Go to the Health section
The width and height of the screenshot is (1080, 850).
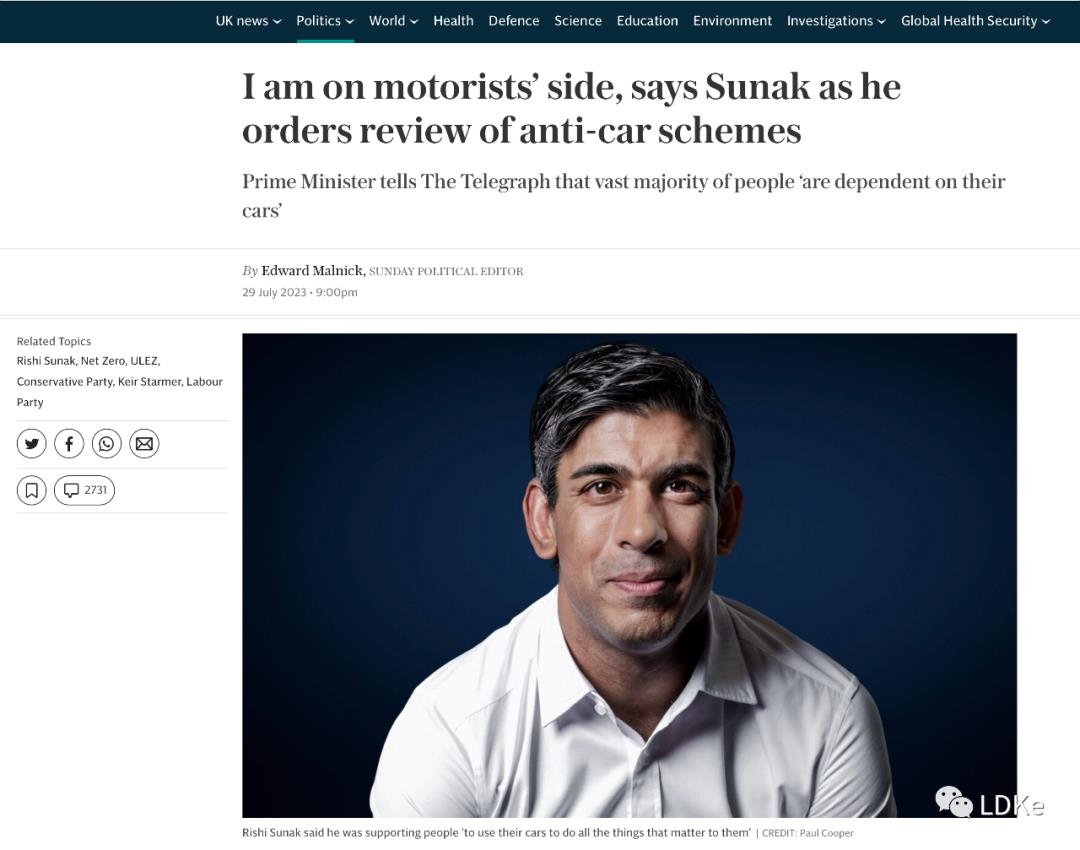tap(453, 21)
